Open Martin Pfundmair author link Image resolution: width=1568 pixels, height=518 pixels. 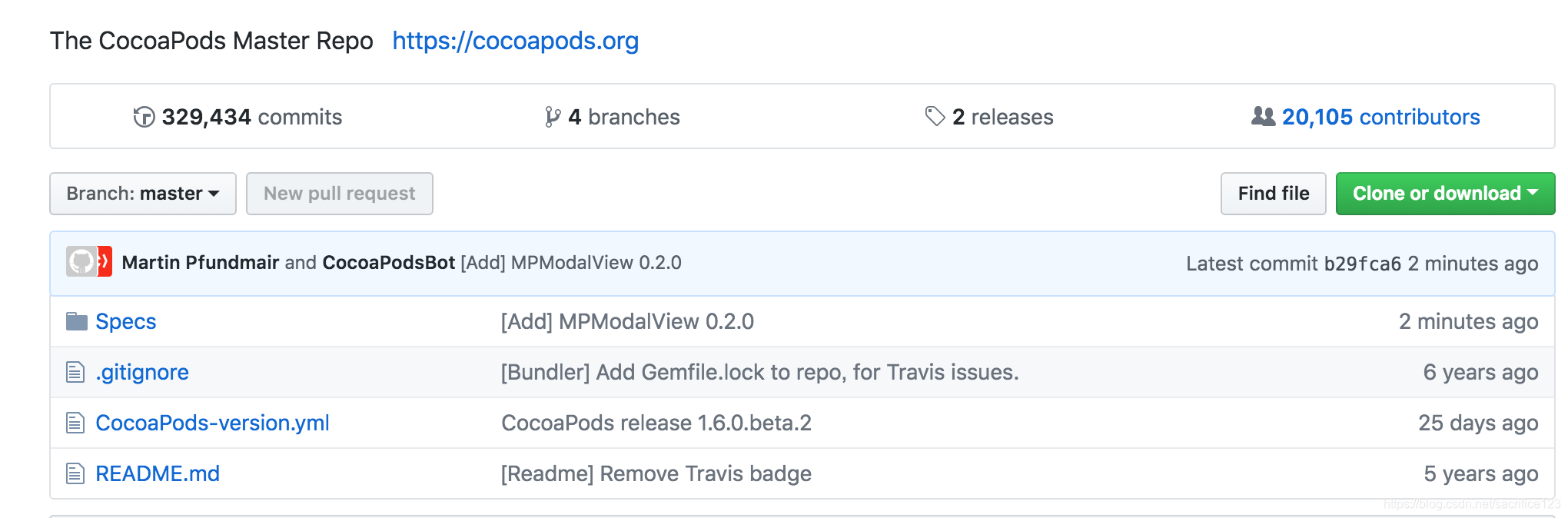coord(201,263)
